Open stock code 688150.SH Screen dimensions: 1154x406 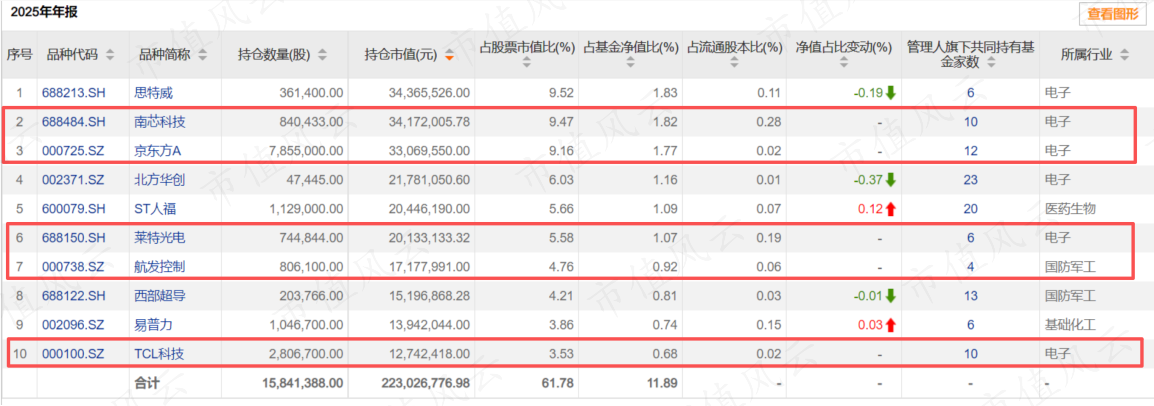click(x=74, y=238)
